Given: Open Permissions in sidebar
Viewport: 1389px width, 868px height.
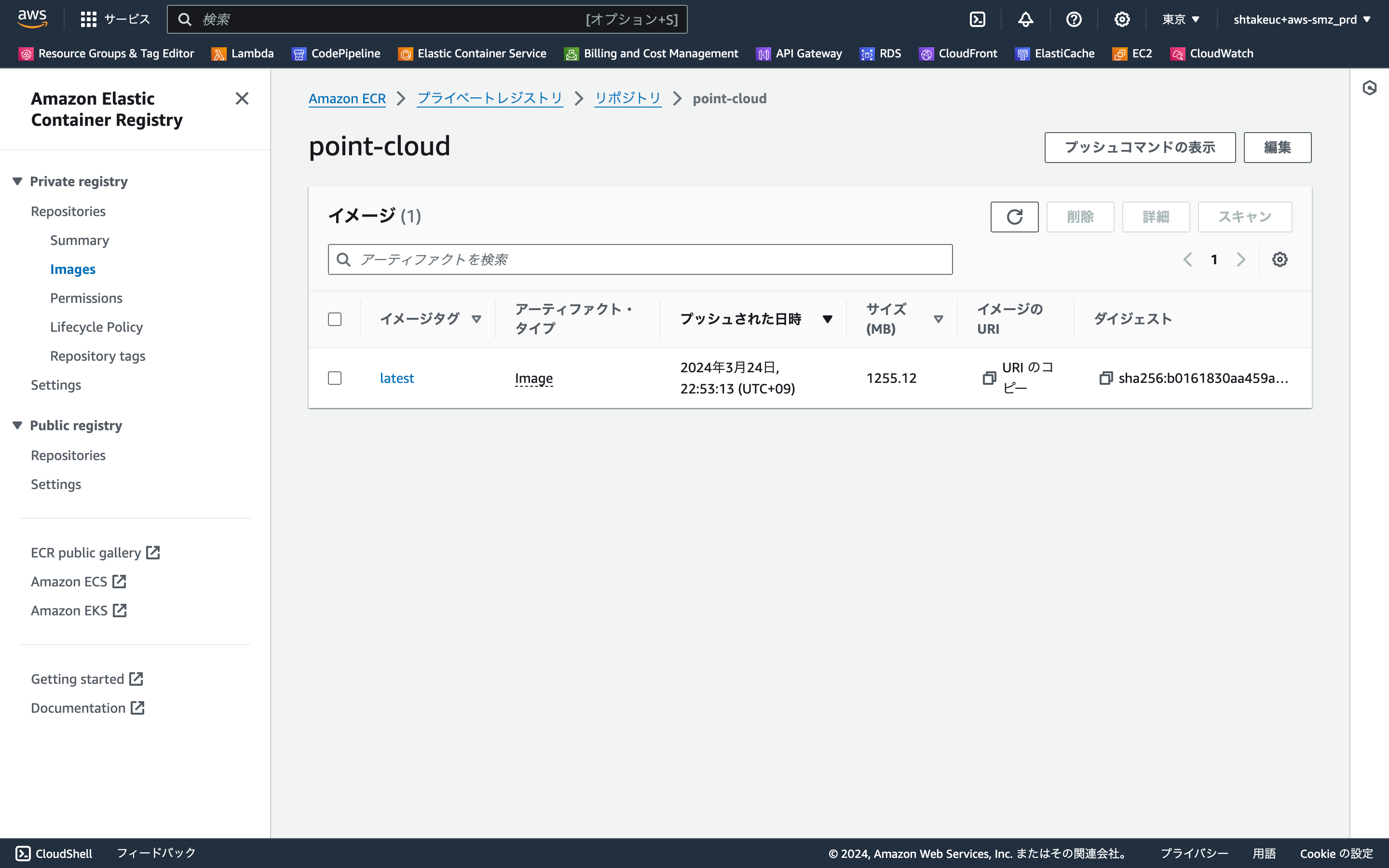Looking at the screenshot, I should [86, 298].
